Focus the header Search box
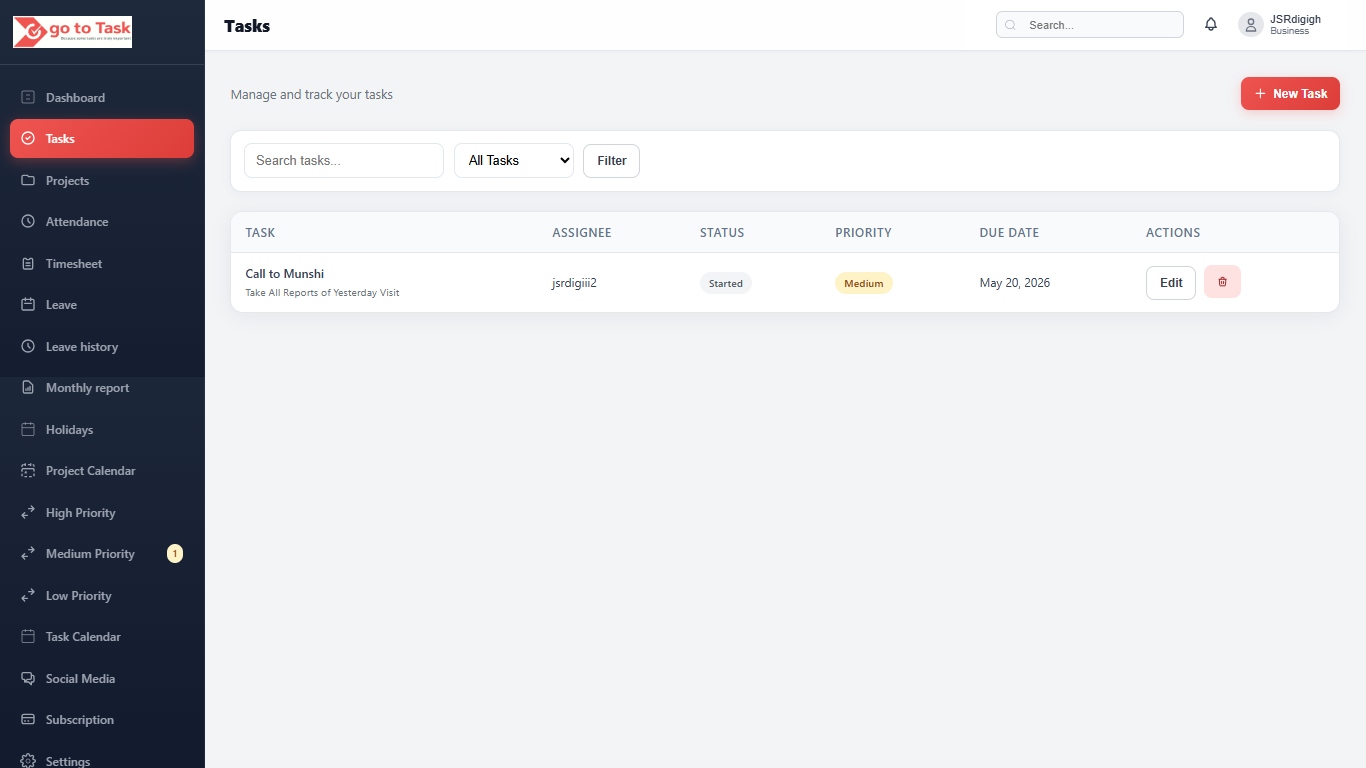 pos(1090,25)
